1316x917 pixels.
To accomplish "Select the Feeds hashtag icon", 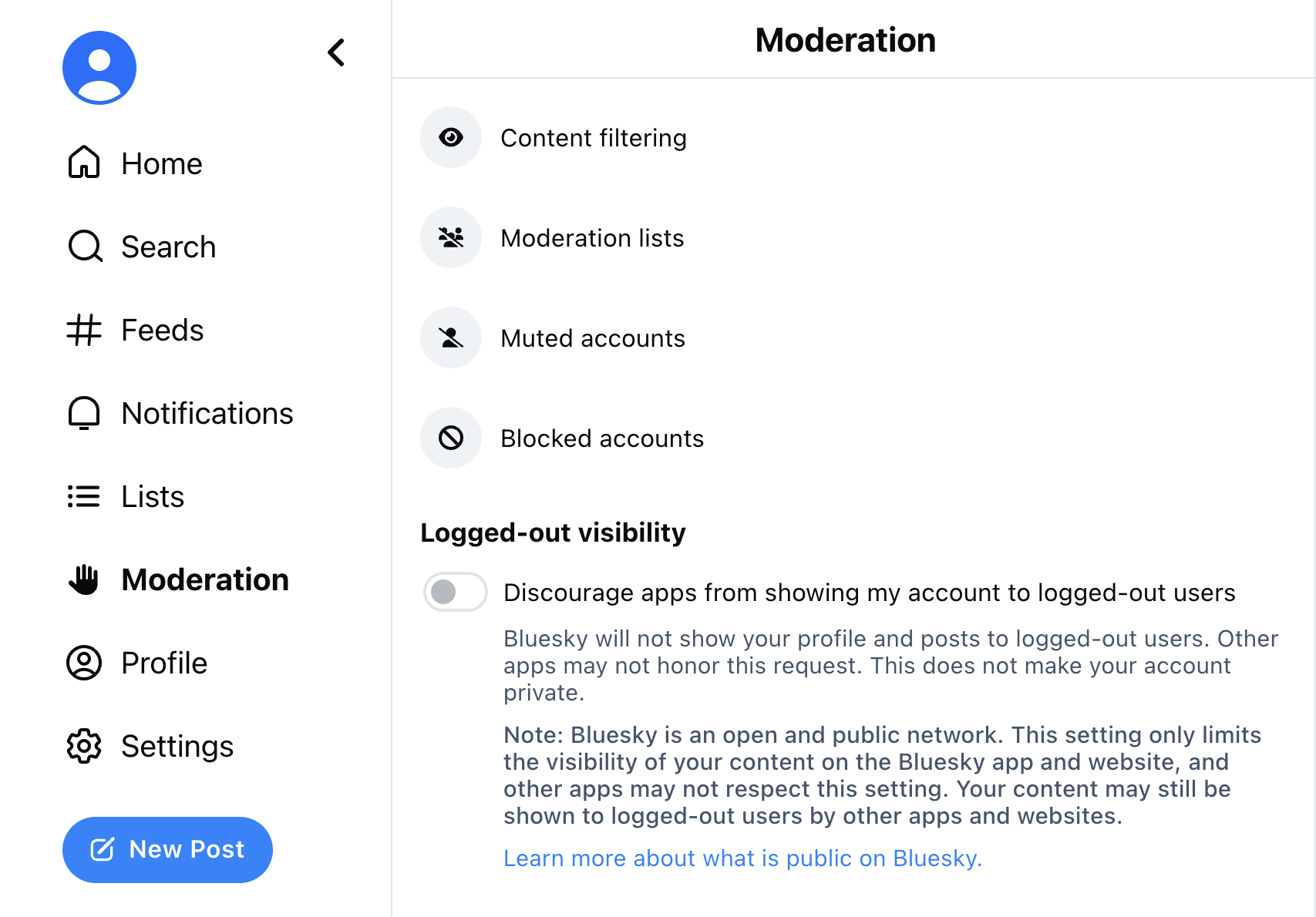I will [x=84, y=330].
